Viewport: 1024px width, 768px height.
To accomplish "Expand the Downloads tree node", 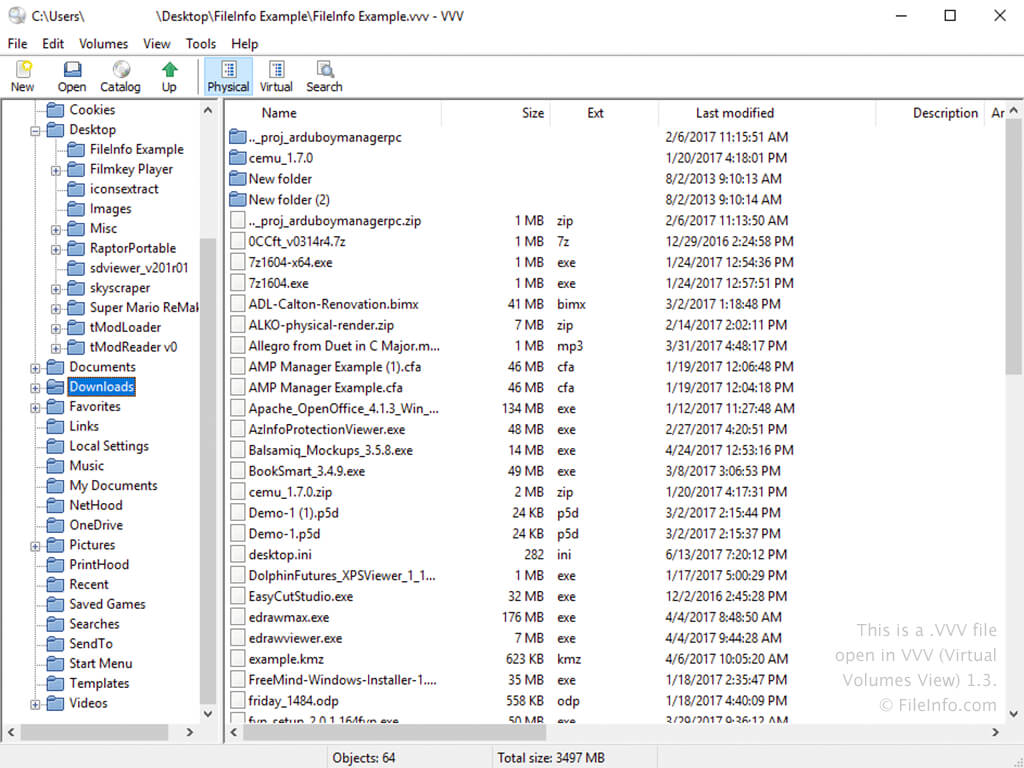I will pos(35,388).
